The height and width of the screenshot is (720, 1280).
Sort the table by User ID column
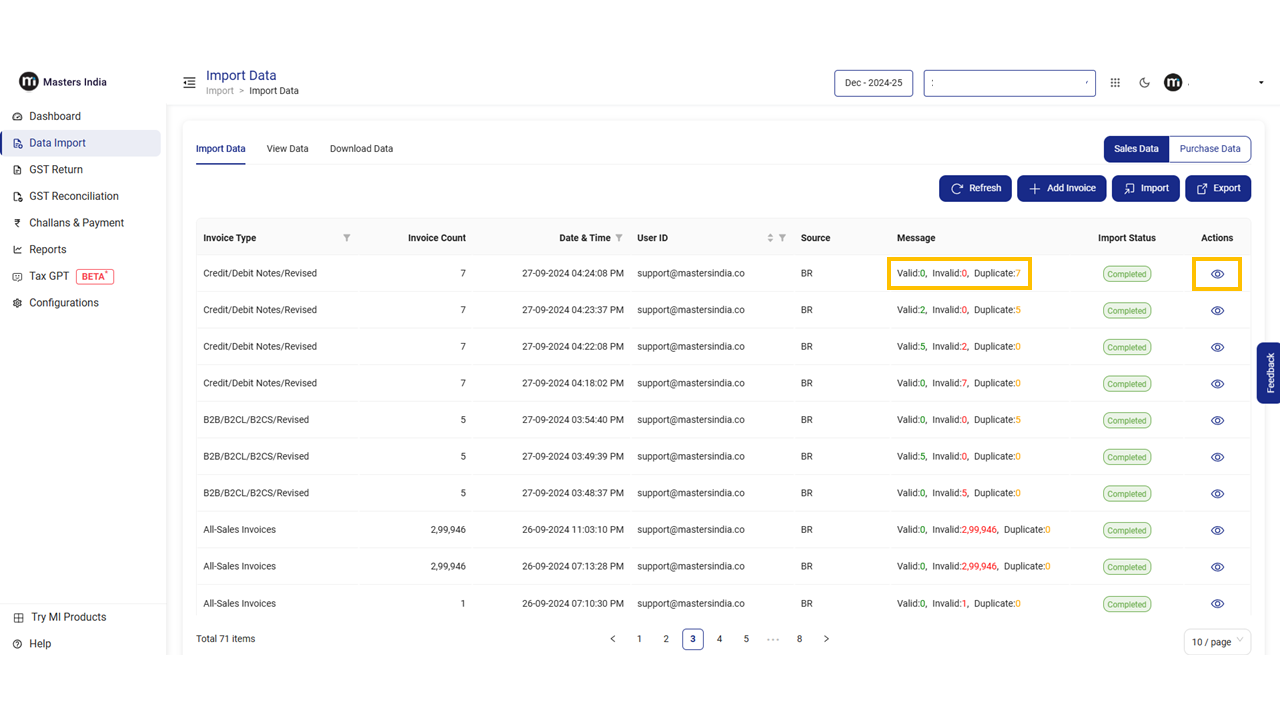coord(770,238)
